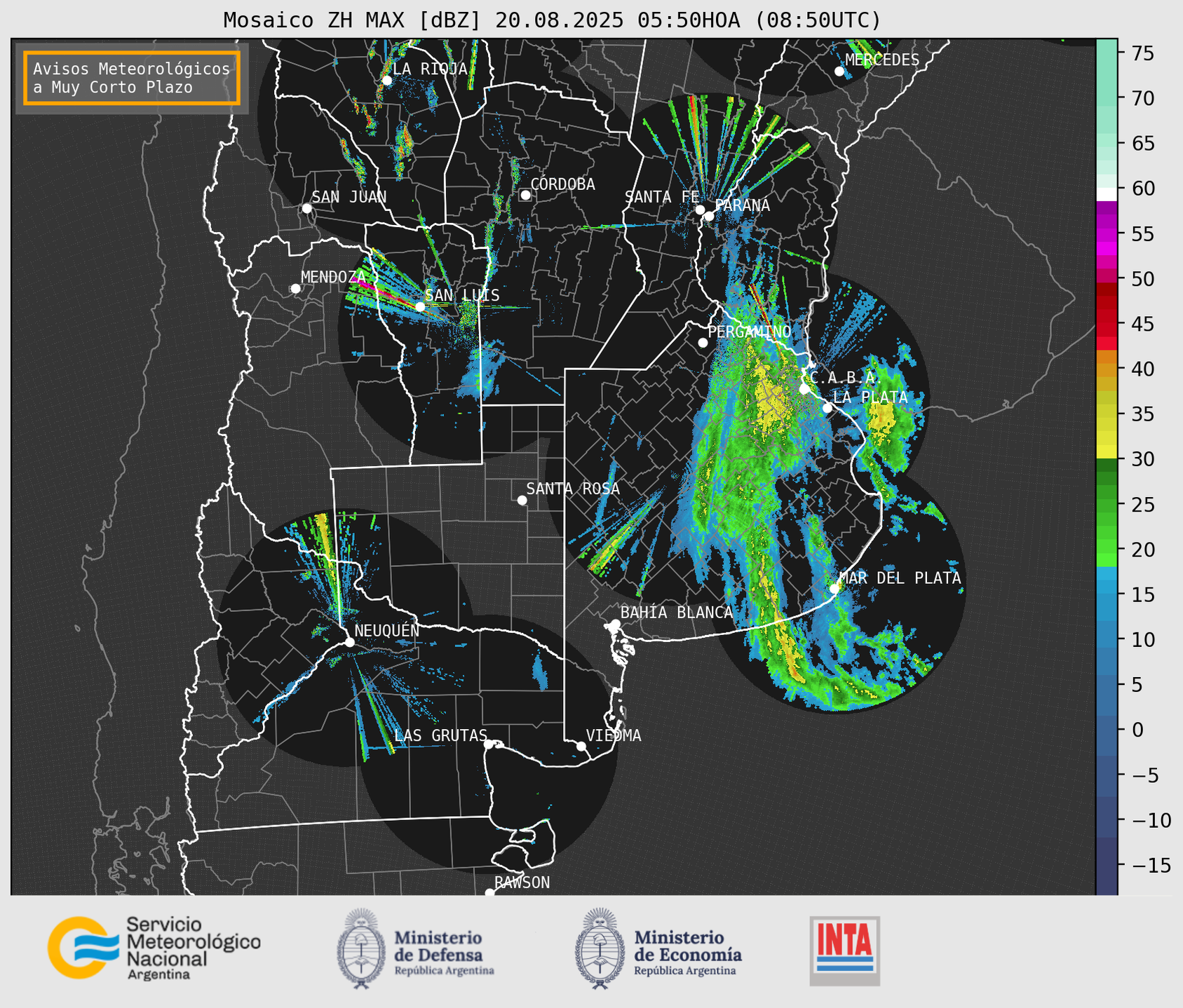Click the MENDOZA city marker dot
The width and height of the screenshot is (1183, 1008).
pyautogui.click(x=295, y=289)
